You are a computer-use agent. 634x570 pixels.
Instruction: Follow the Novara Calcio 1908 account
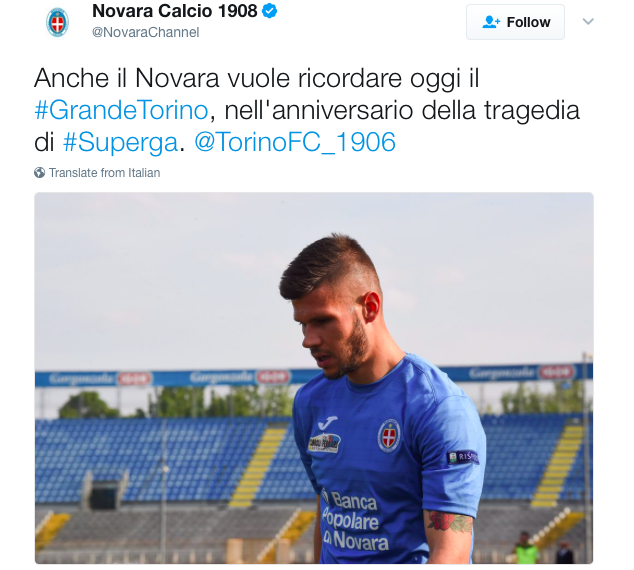point(515,22)
